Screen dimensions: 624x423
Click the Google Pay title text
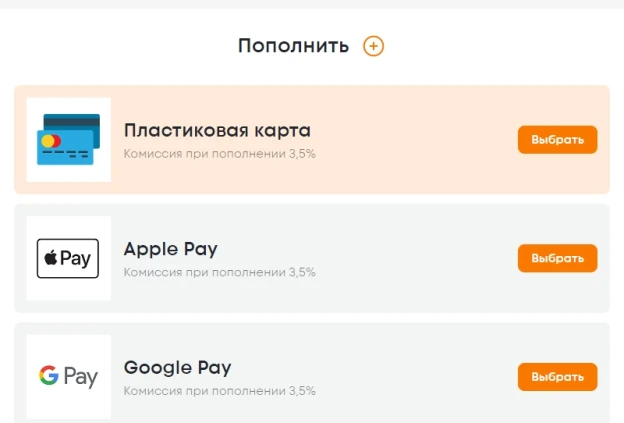coord(177,368)
